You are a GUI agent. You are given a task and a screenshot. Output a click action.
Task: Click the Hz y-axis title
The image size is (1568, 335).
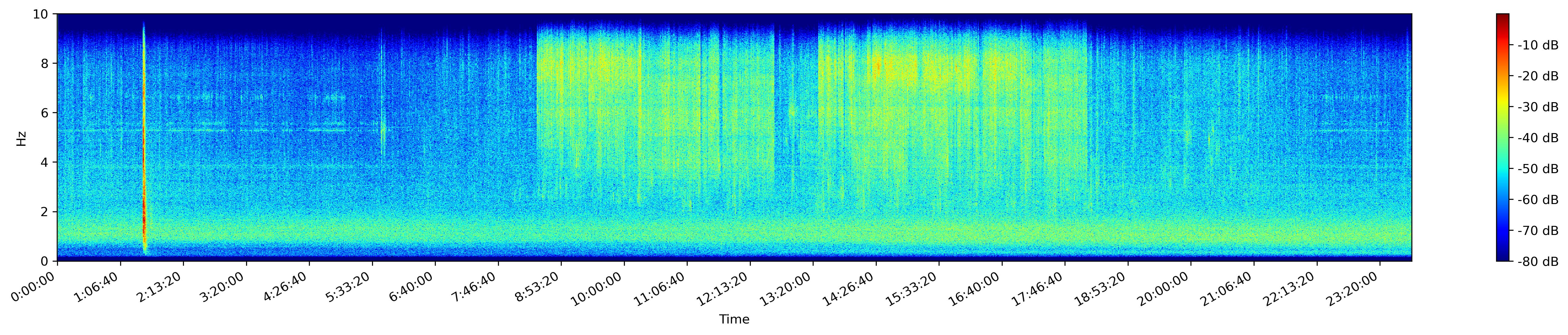coord(22,138)
